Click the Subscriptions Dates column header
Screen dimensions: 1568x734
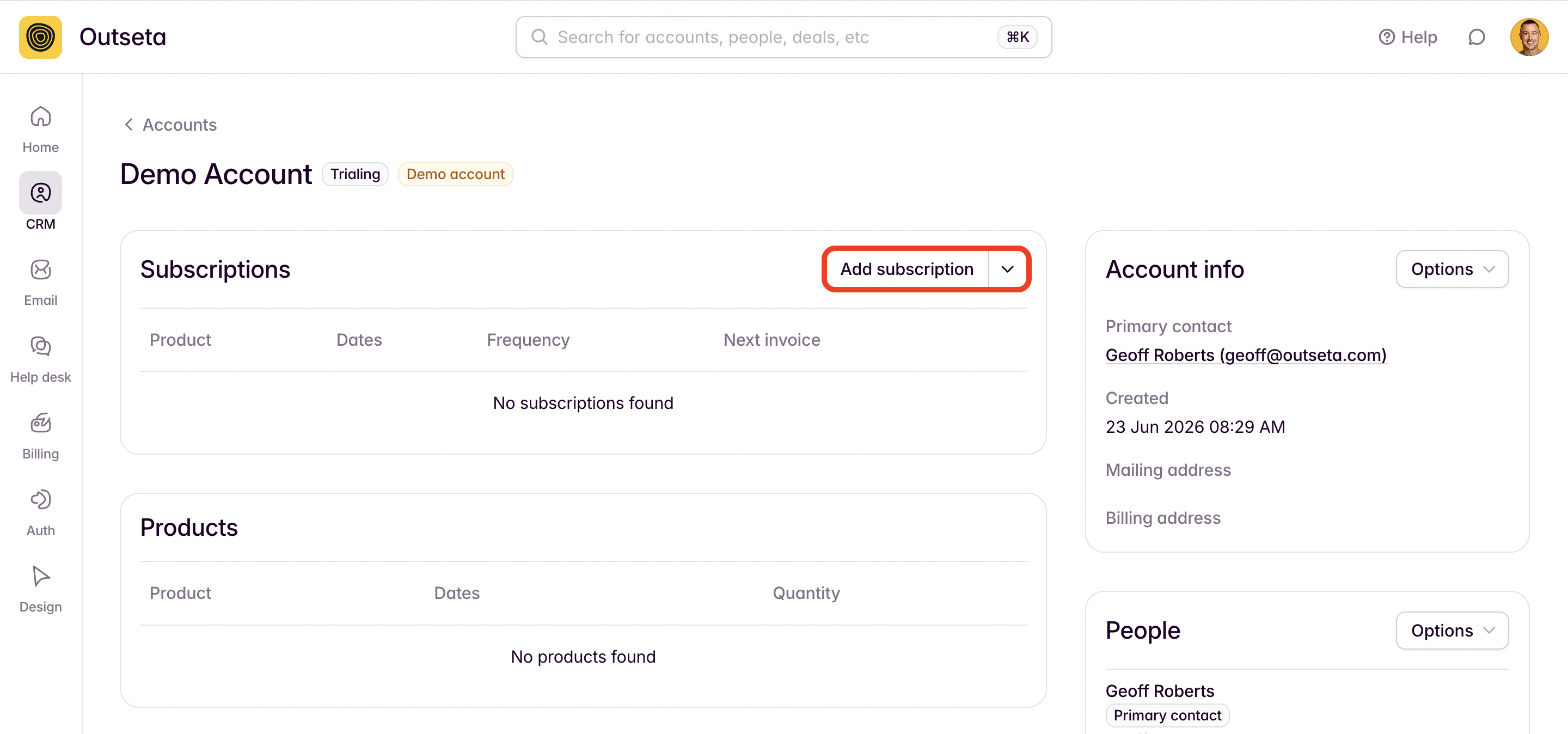click(x=359, y=340)
